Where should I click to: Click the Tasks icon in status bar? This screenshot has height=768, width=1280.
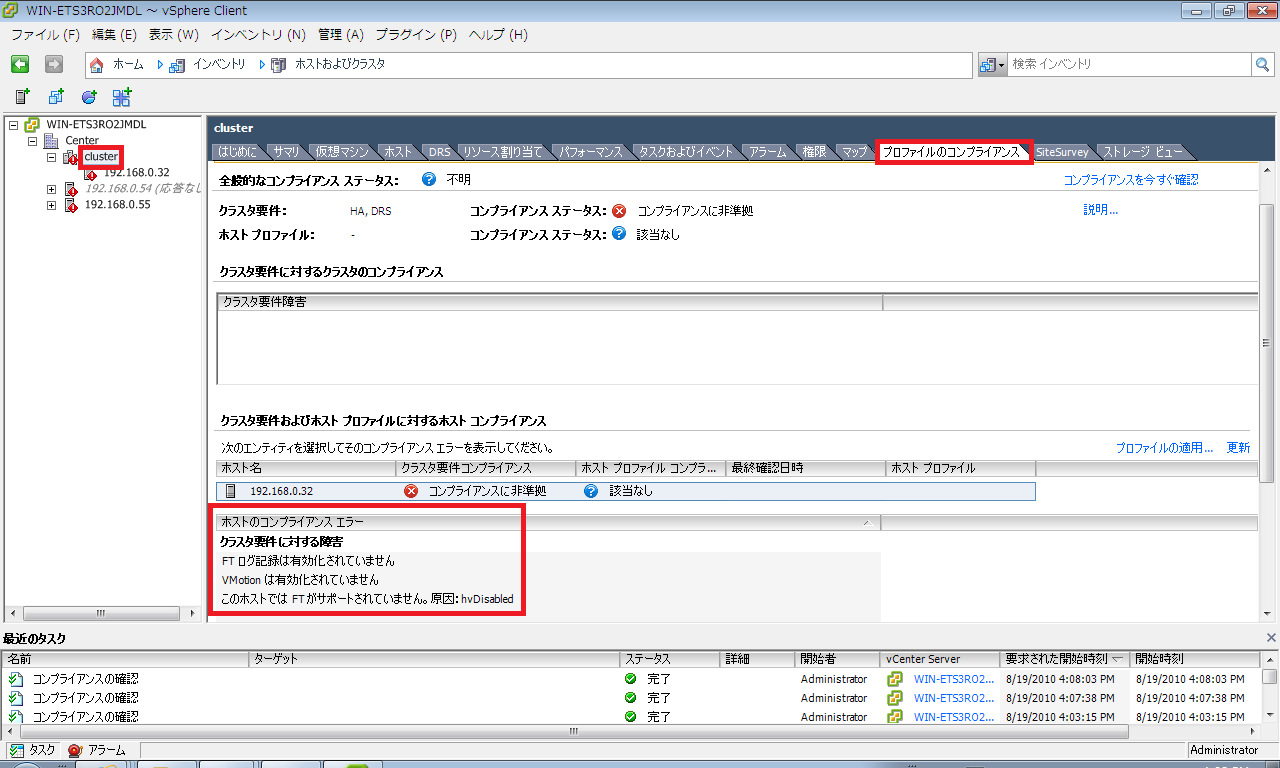[16, 750]
